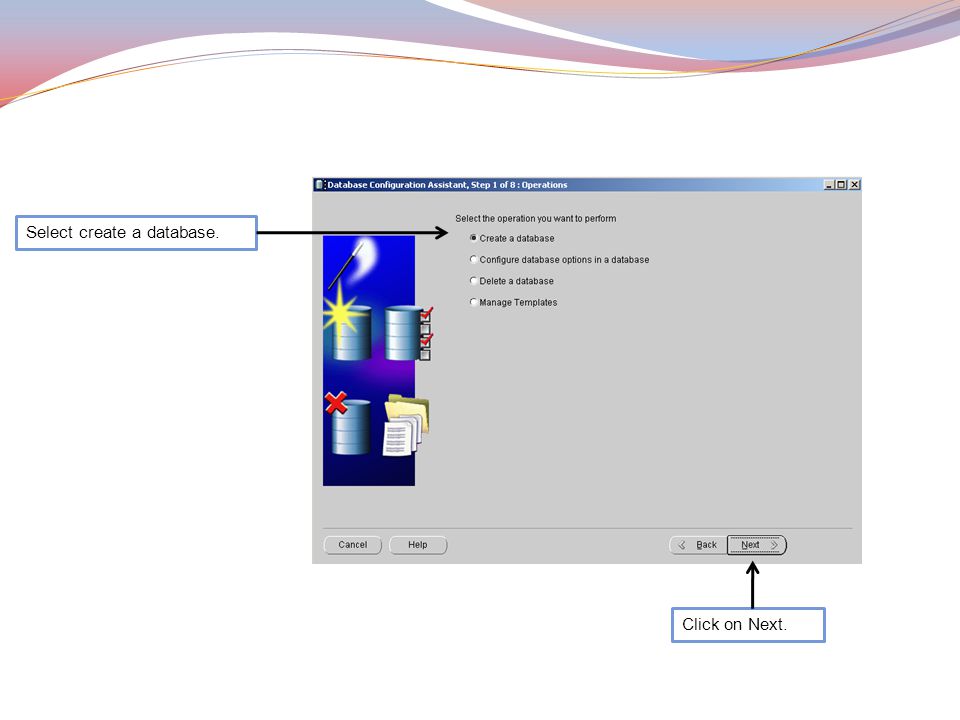Click the 'Select the operation you want to perform' text
This screenshot has width=960, height=720.
coord(536,219)
